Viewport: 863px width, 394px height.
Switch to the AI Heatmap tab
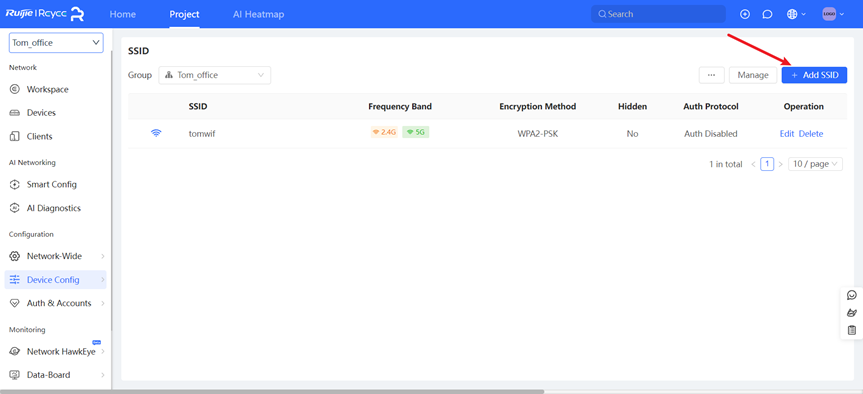pos(259,14)
